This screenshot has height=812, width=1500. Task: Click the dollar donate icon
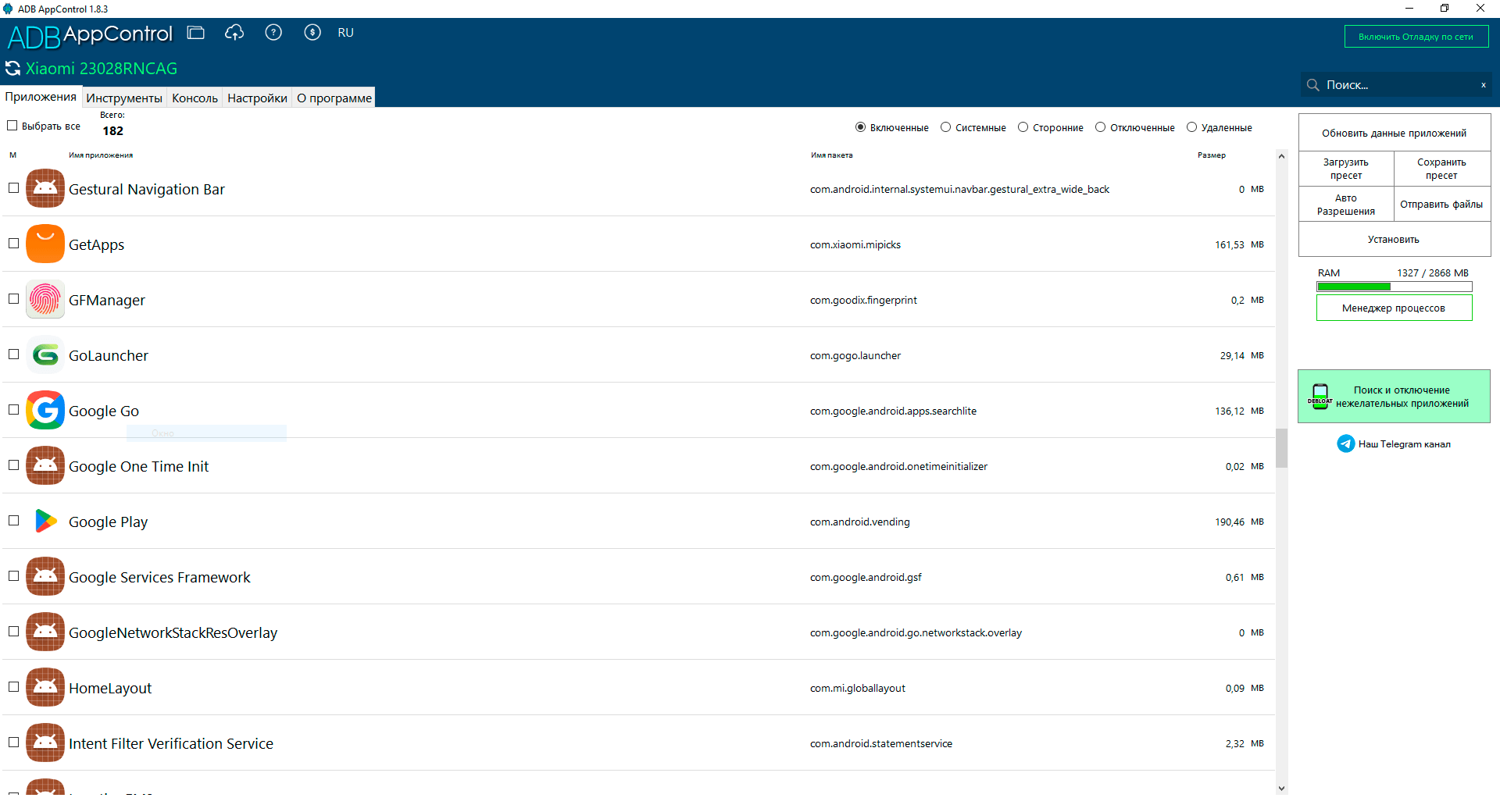312,33
